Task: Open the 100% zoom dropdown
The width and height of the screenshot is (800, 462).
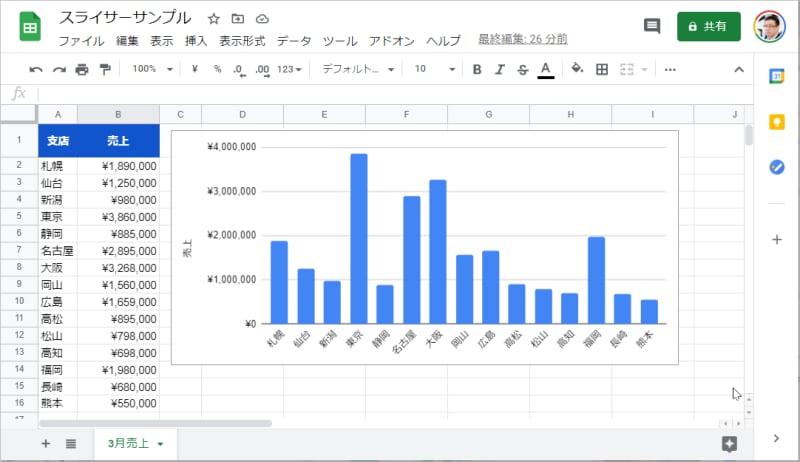Action: click(153, 69)
